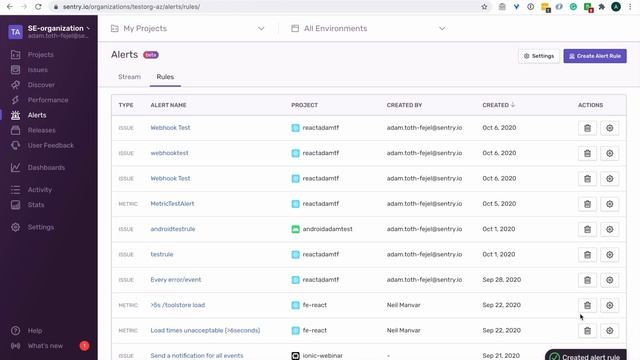640x360 pixels.
Task: Delete the testrule alert
Action: 587,254
